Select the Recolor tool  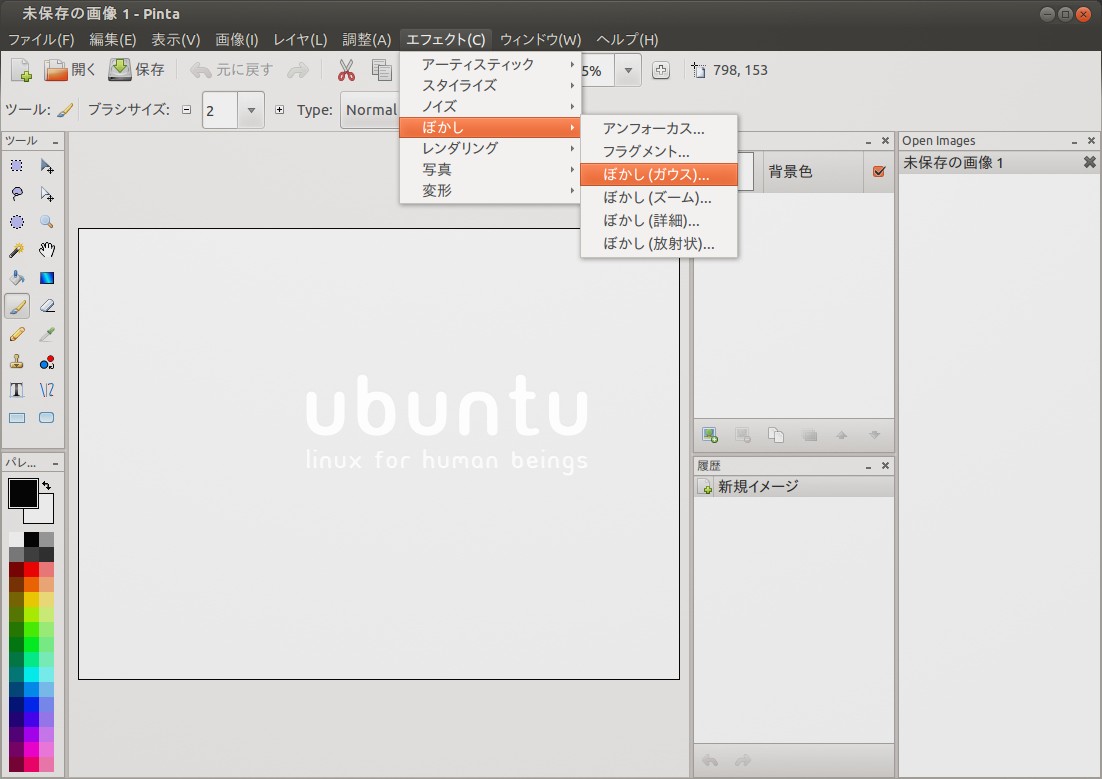coord(46,362)
